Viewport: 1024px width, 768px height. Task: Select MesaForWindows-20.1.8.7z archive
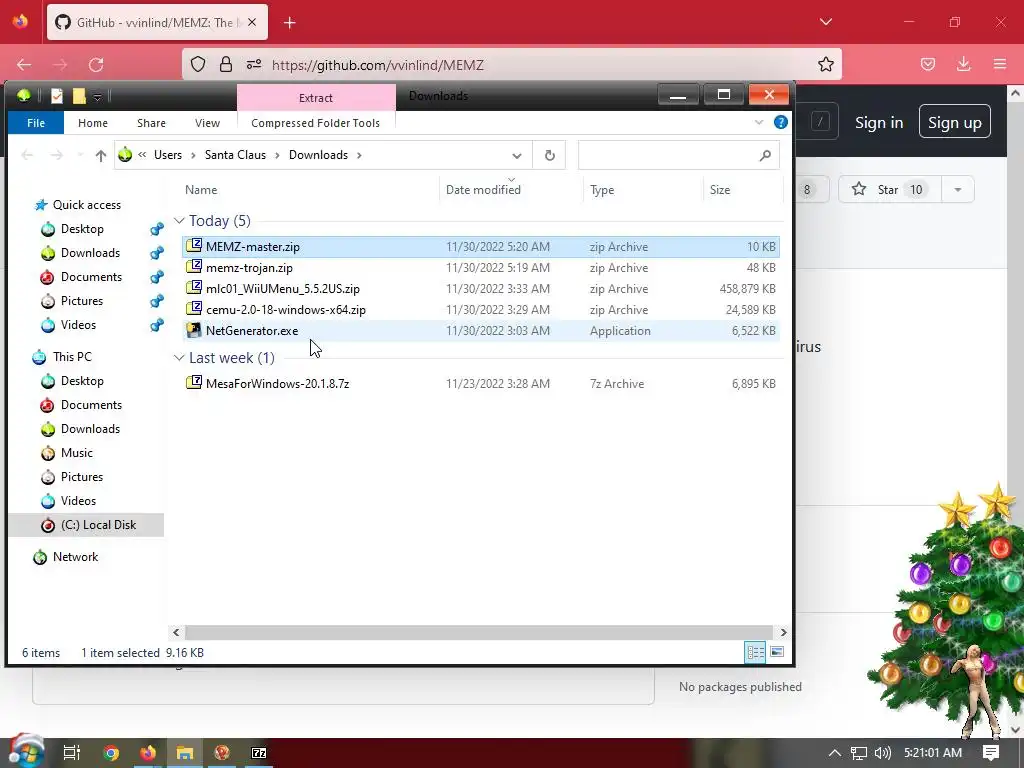point(481,383)
